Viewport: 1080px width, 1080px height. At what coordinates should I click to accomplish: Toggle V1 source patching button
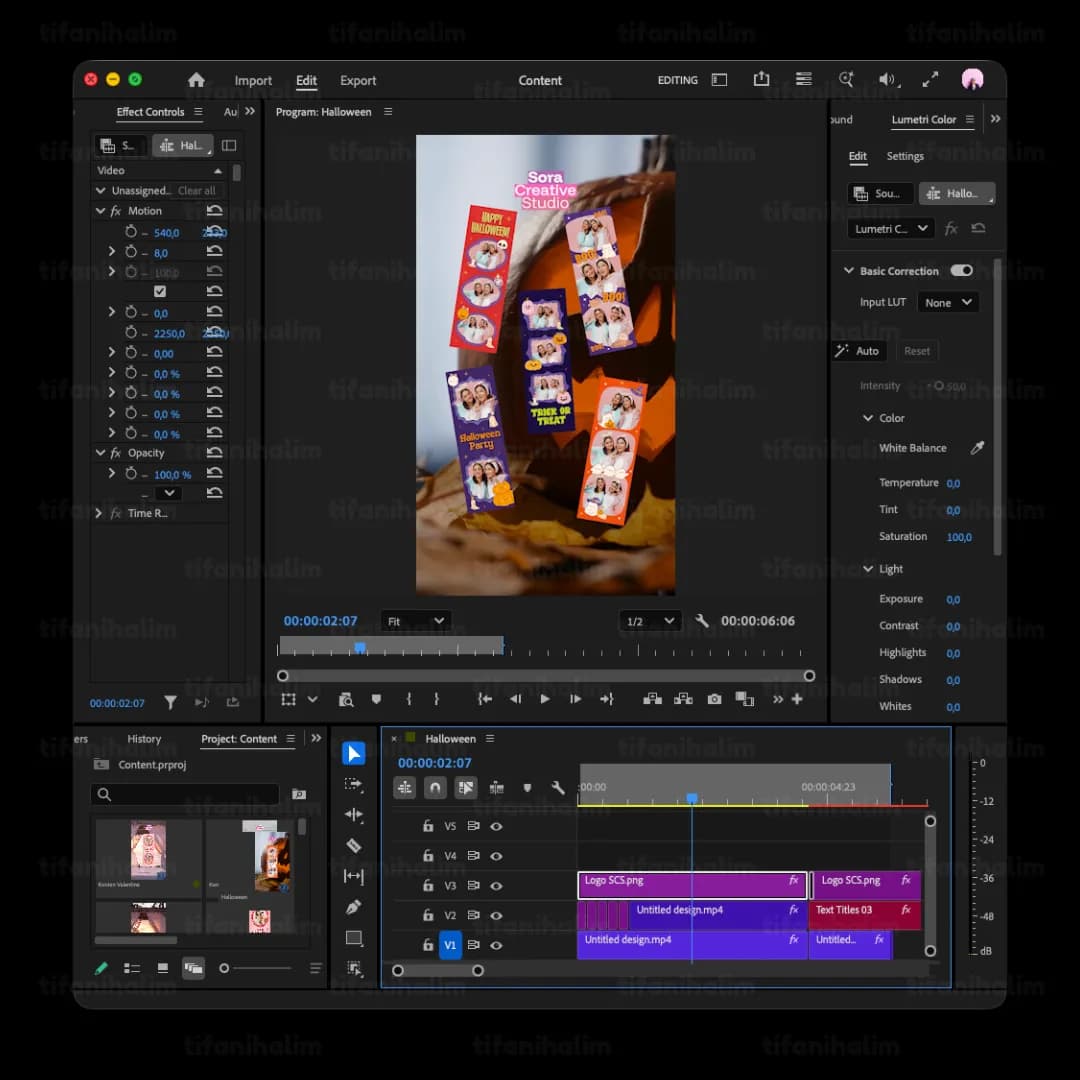[x=450, y=945]
